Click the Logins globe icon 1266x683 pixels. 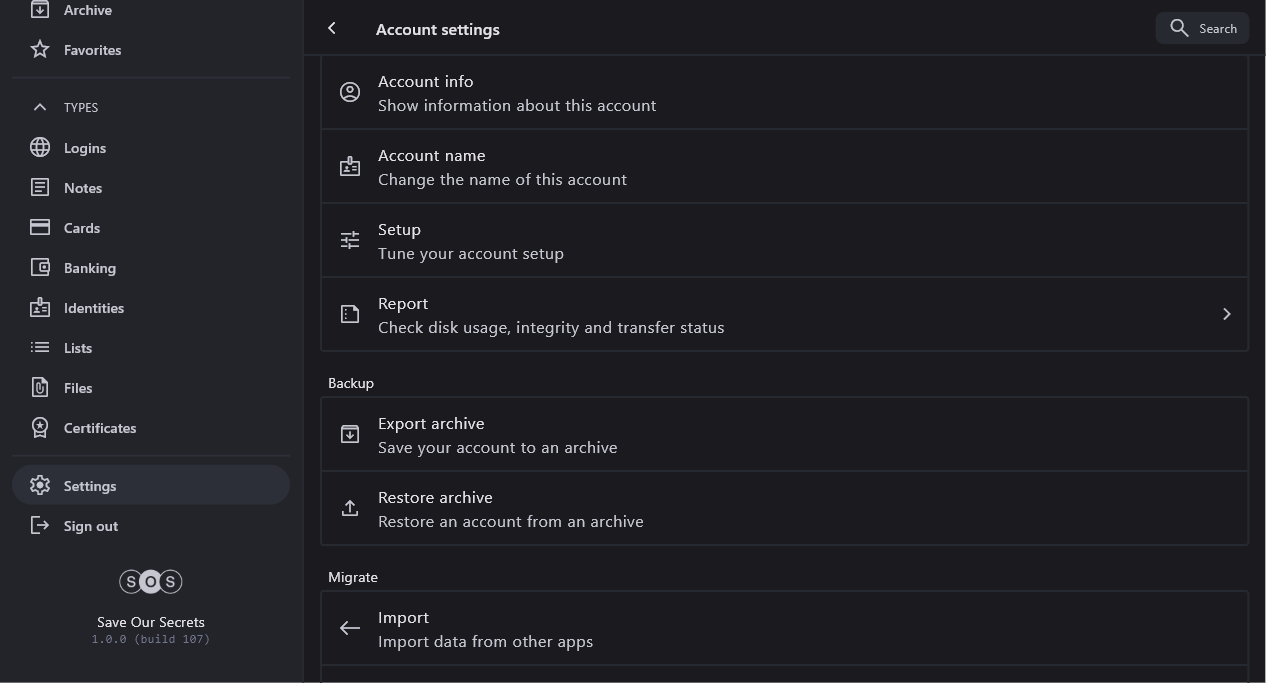click(40, 148)
